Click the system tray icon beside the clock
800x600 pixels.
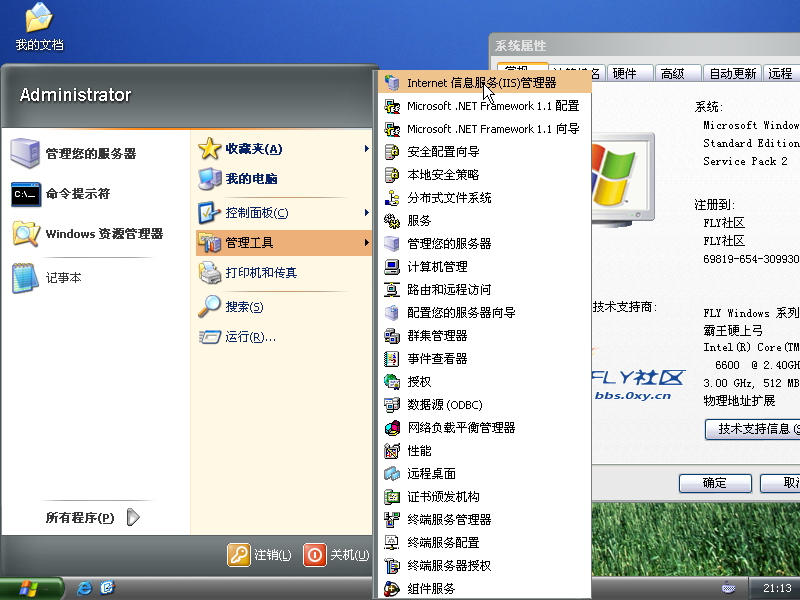point(729,588)
